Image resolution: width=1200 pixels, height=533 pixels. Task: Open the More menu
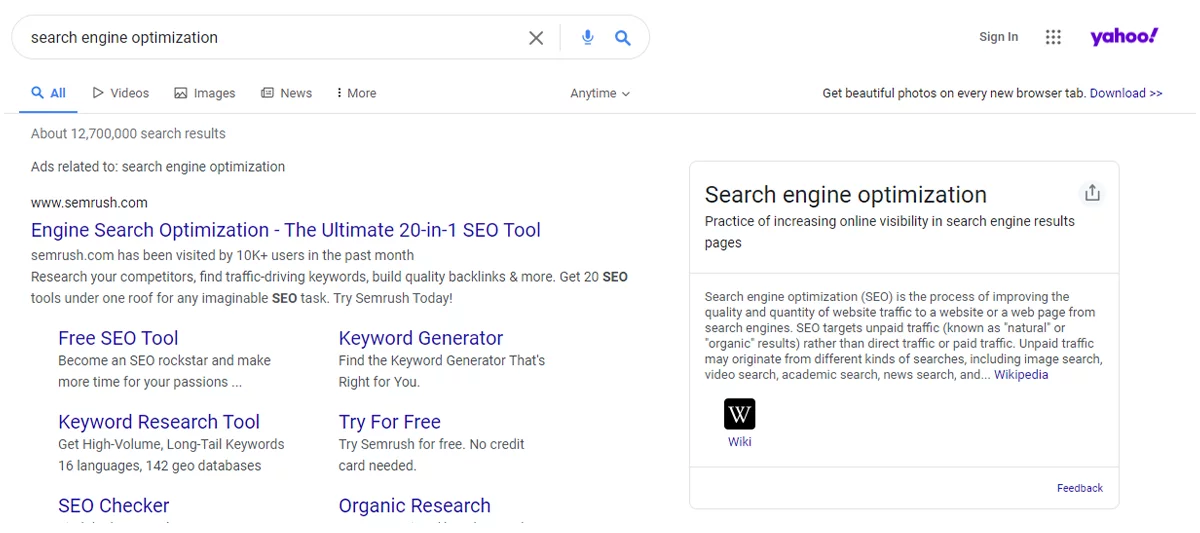pyautogui.click(x=356, y=93)
